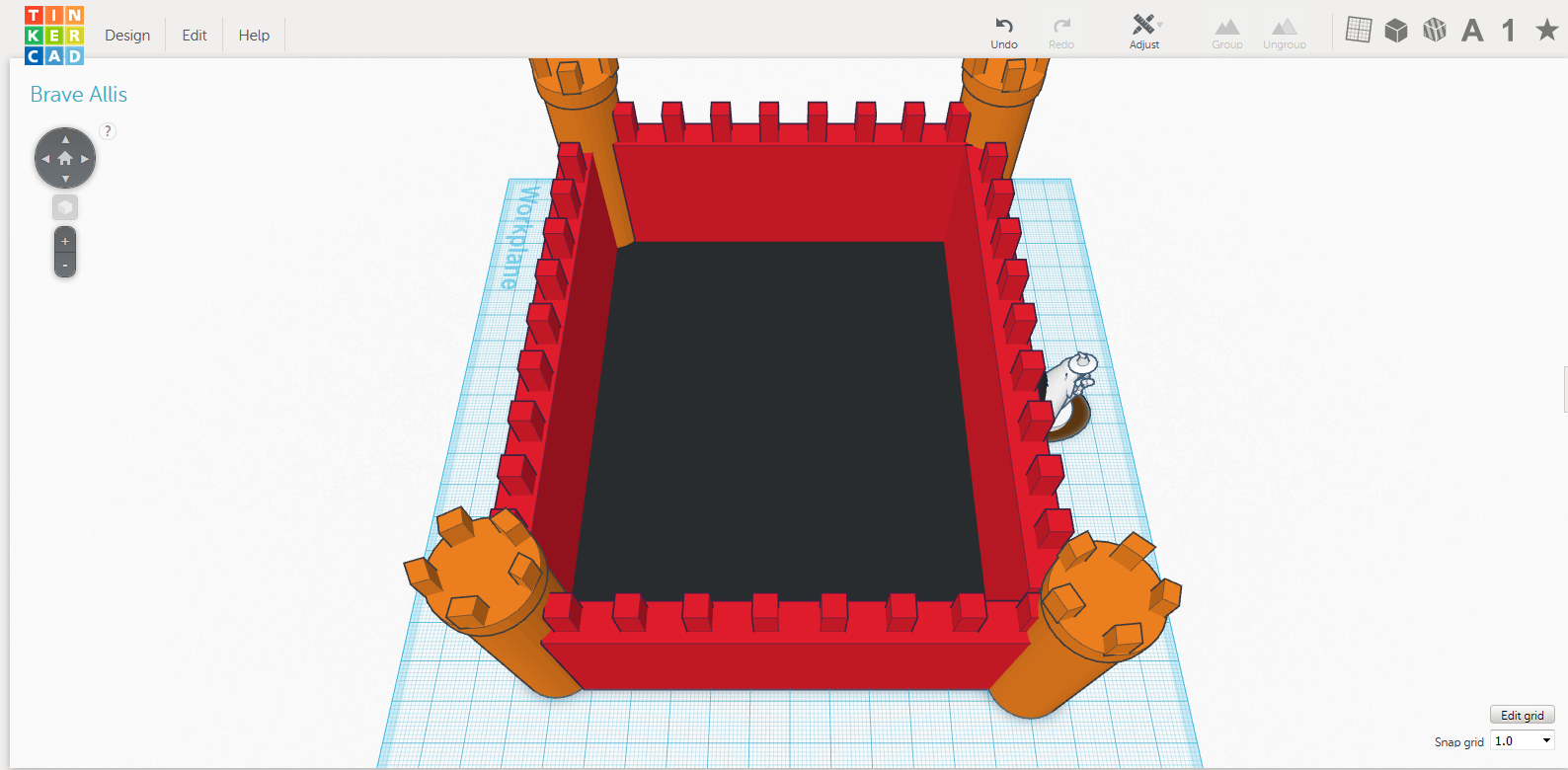This screenshot has width=1568, height=770.
Task: Reset to home view
Action: coord(65,158)
